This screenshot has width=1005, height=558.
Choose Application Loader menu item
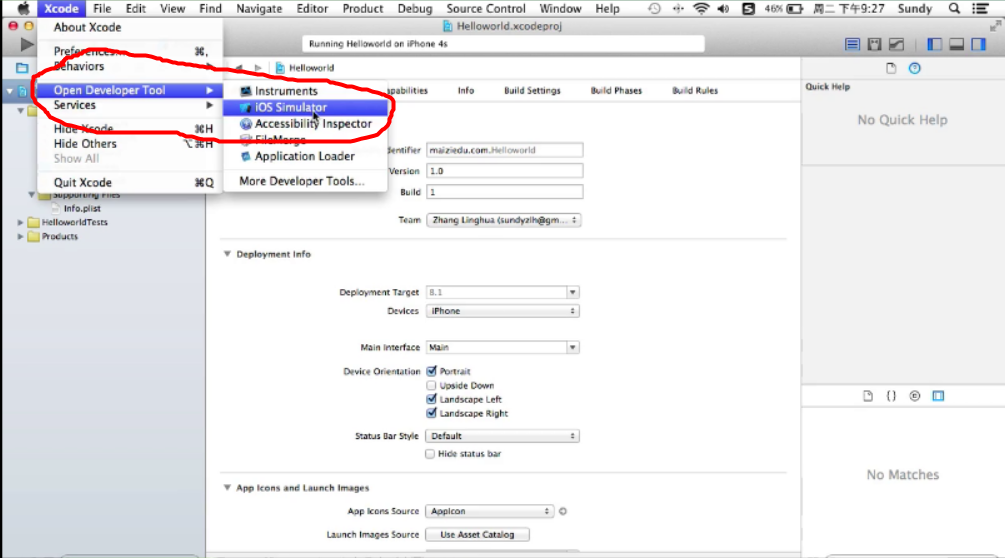tap(306, 156)
